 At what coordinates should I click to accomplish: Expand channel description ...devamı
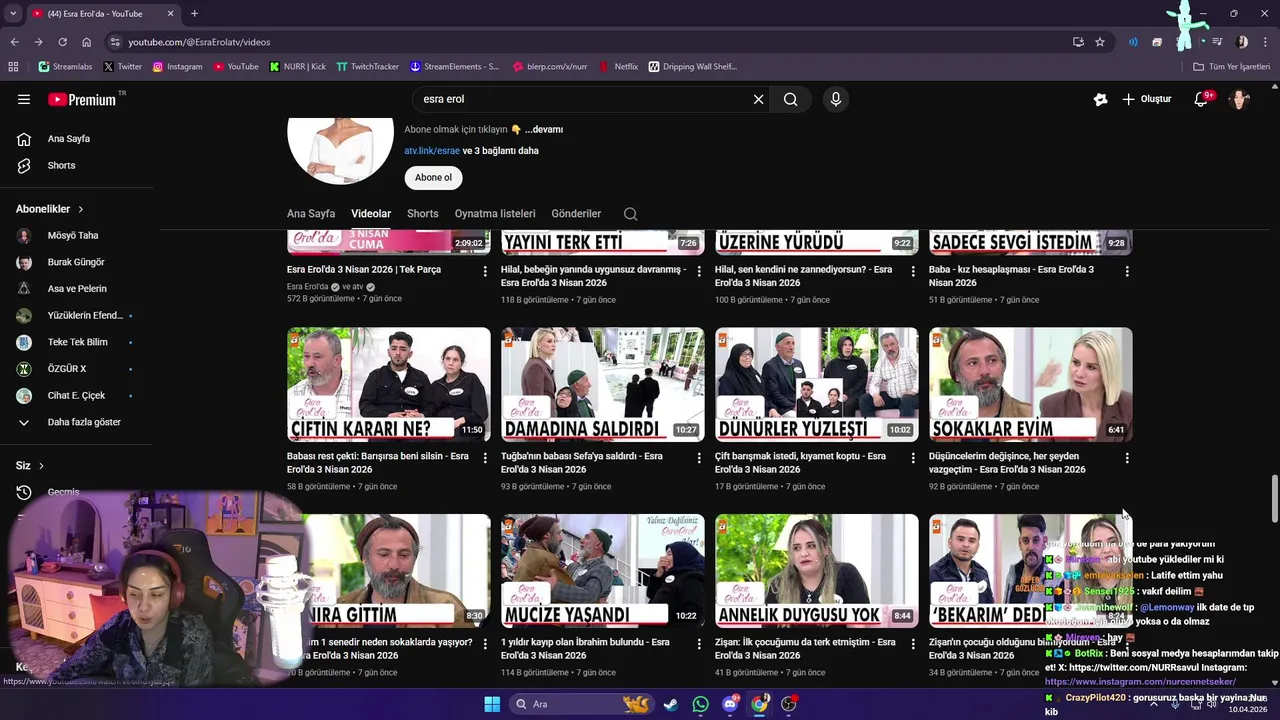(544, 129)
